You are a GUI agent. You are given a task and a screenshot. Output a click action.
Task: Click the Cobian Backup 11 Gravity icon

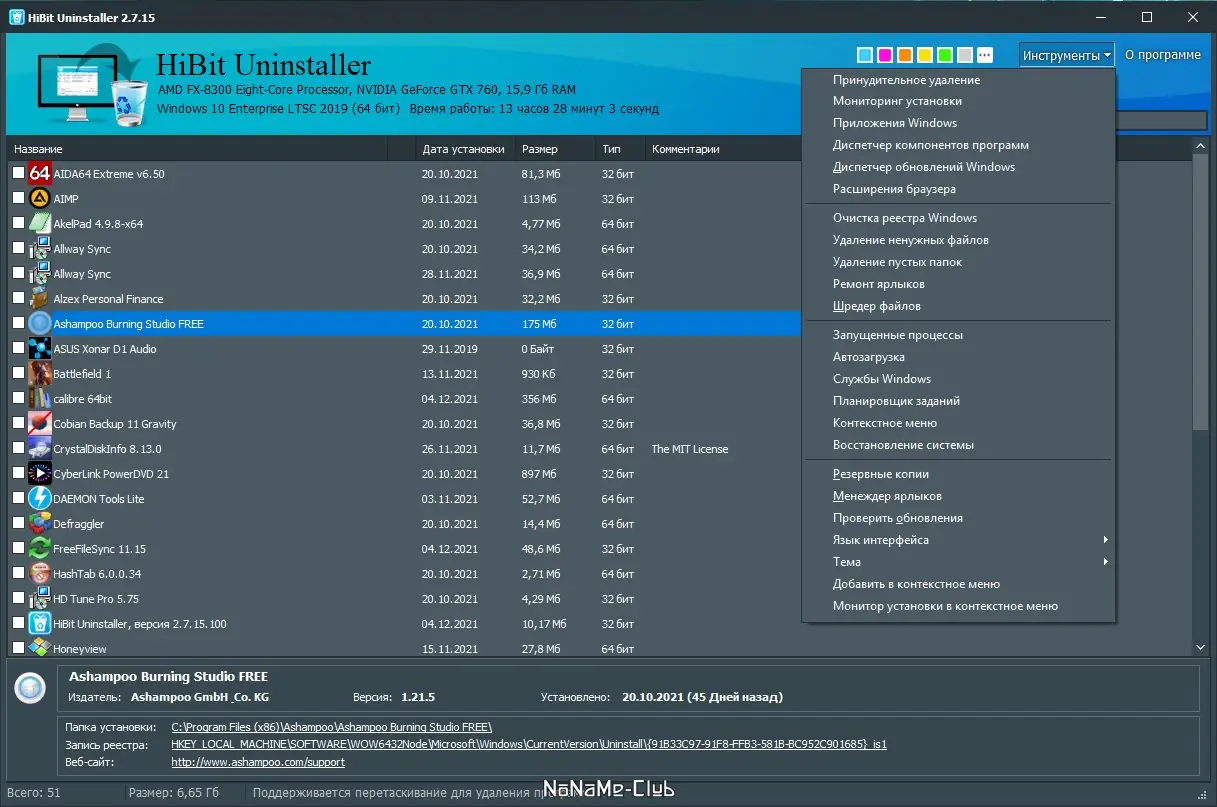[x=40, y=423]
